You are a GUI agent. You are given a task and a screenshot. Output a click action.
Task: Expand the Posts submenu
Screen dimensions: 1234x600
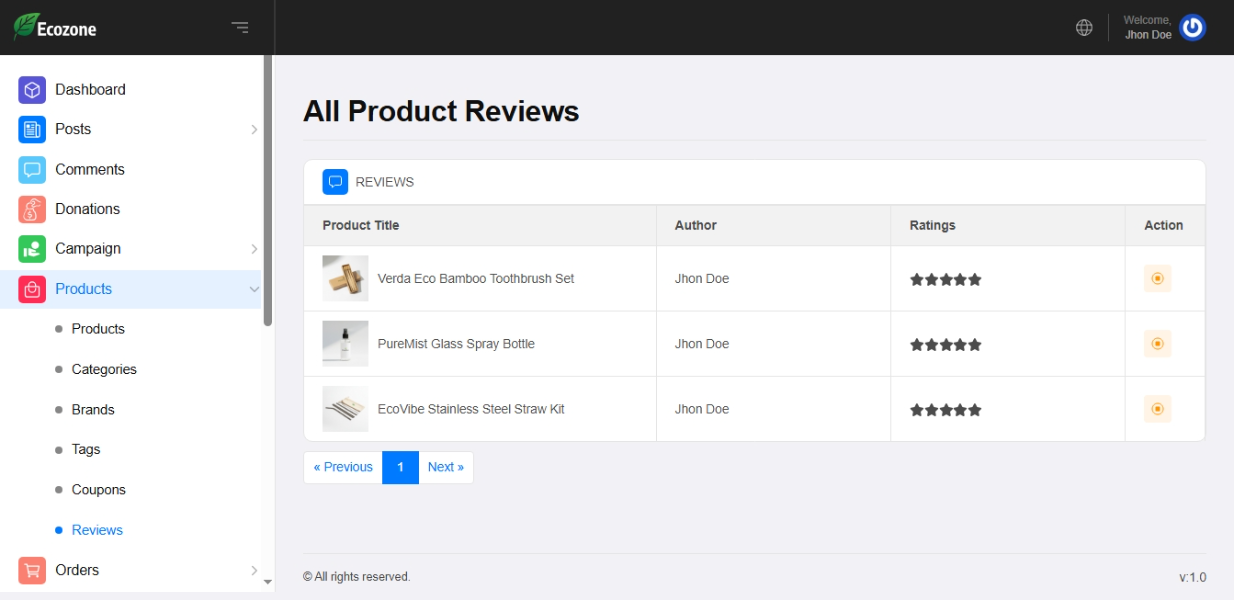254,130
